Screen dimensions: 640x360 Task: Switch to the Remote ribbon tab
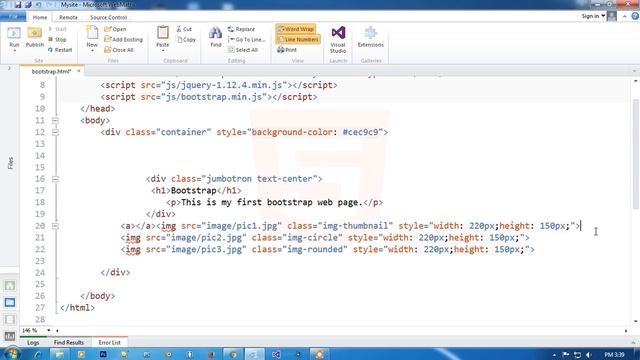68,17
